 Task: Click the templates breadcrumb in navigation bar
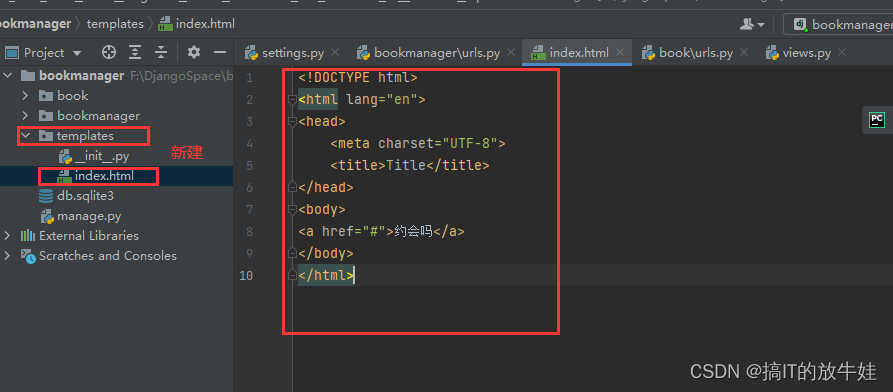click(115, 24)
